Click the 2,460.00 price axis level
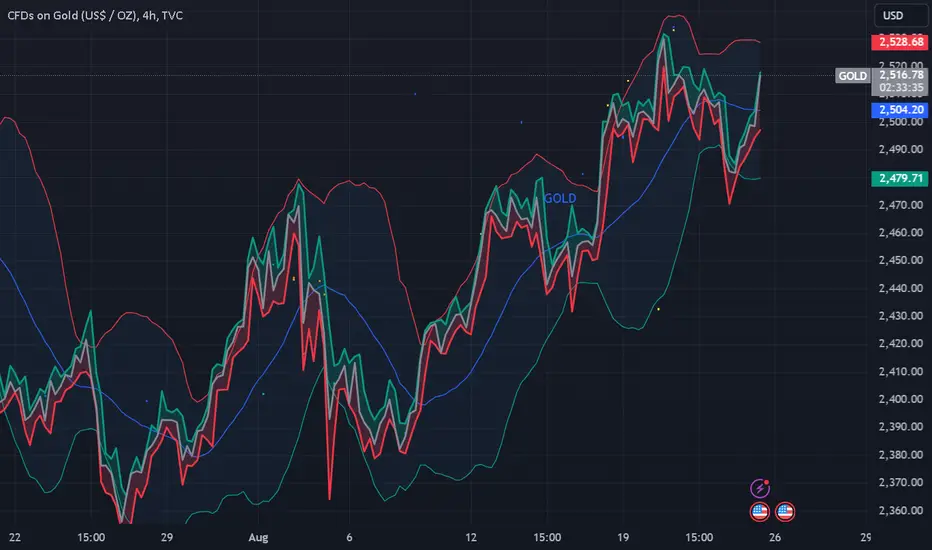Viewport: 932px width, 550px height. point(901,232)
